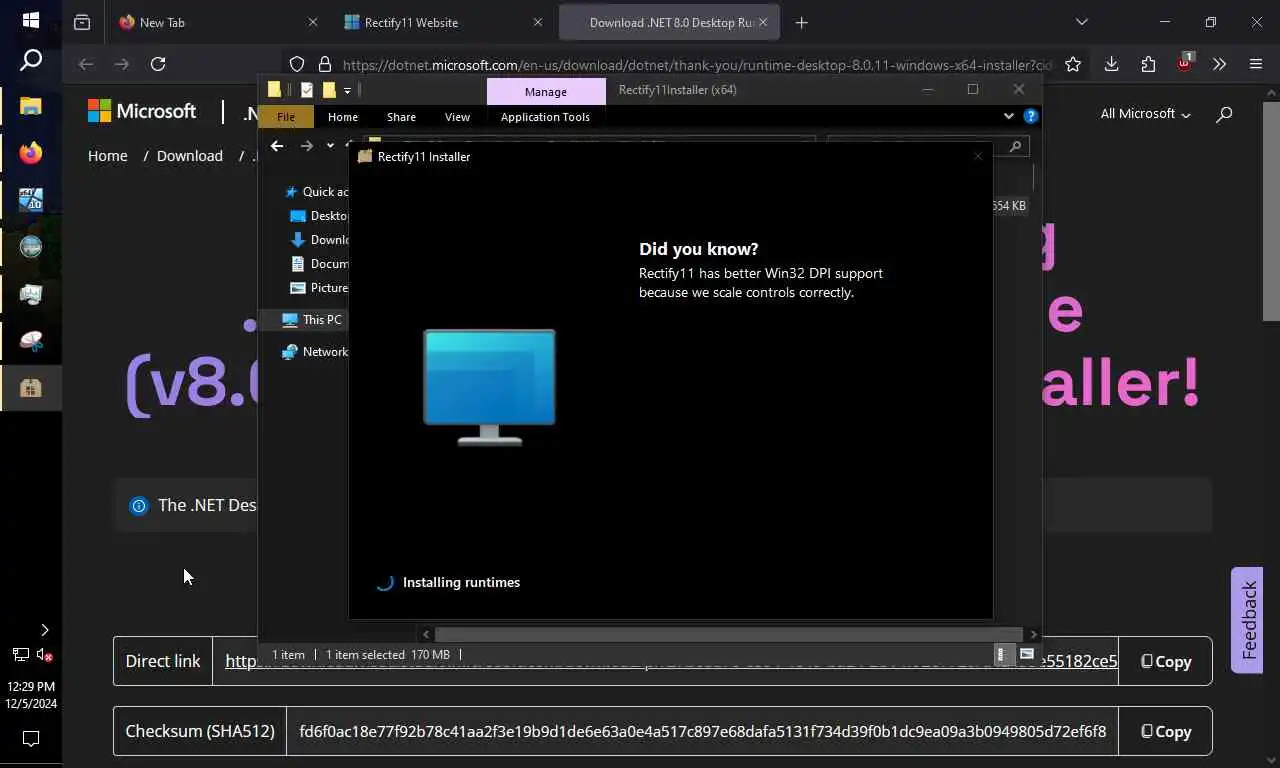Select Application Tools ribbon tab
The height and width of the screenshot is (768, 1280).
click(x=545, y=117)
